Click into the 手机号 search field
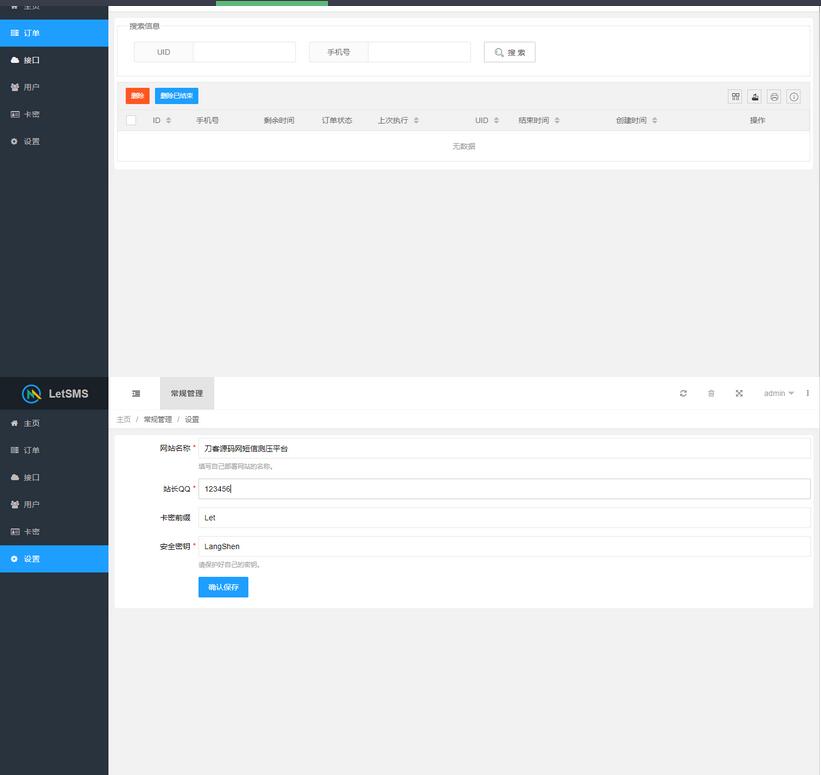The image size is (821, 775). 418,52
